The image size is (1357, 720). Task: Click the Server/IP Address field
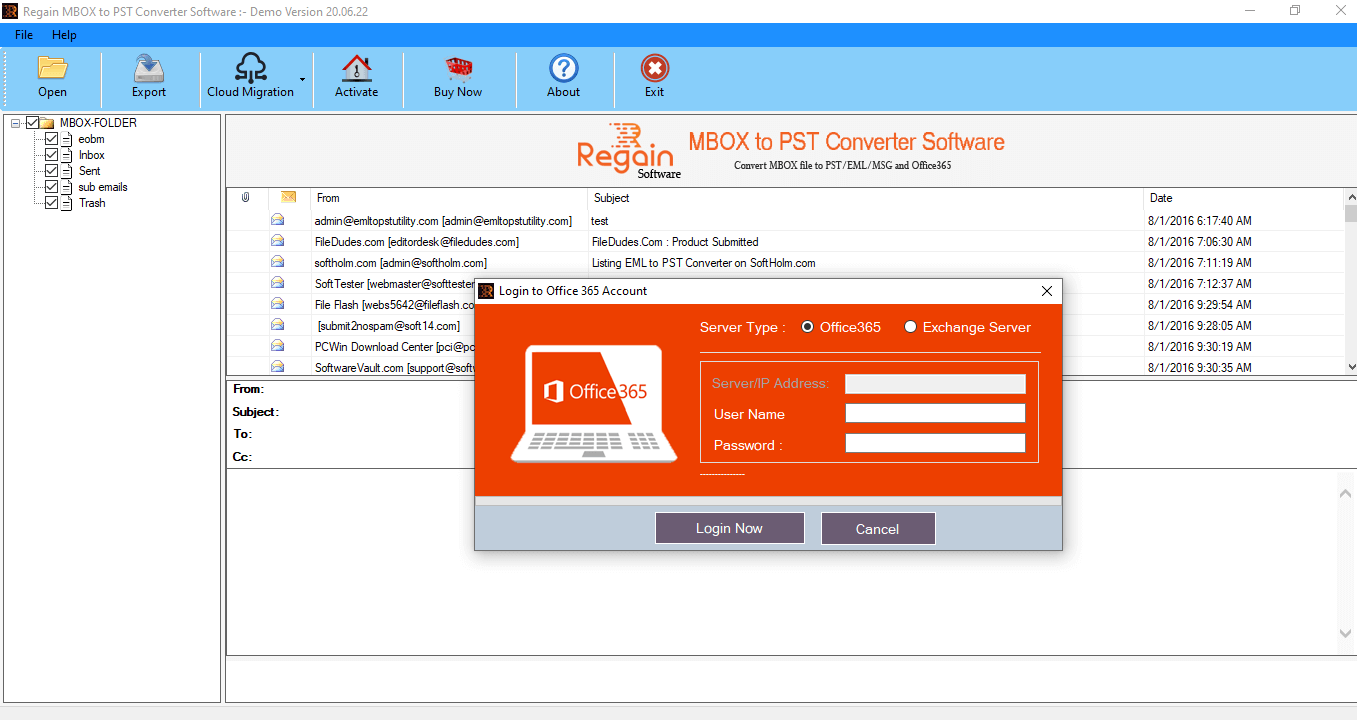[x=935, y=384]
